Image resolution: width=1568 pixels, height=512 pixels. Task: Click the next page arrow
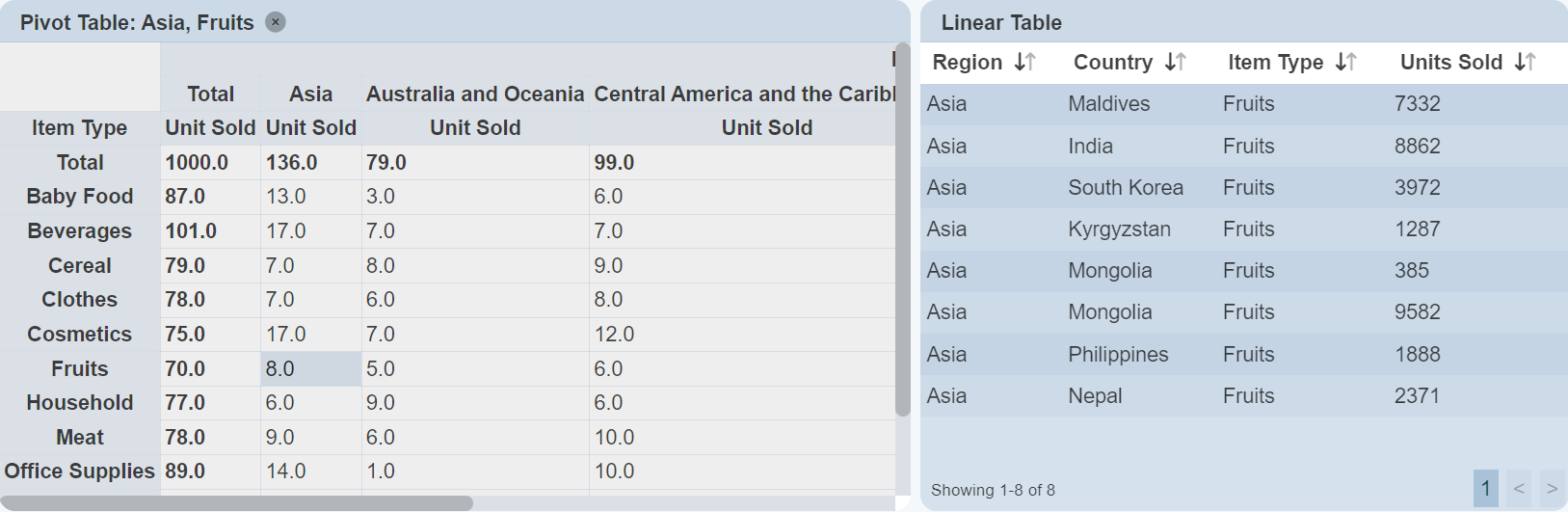point(1552,489)
